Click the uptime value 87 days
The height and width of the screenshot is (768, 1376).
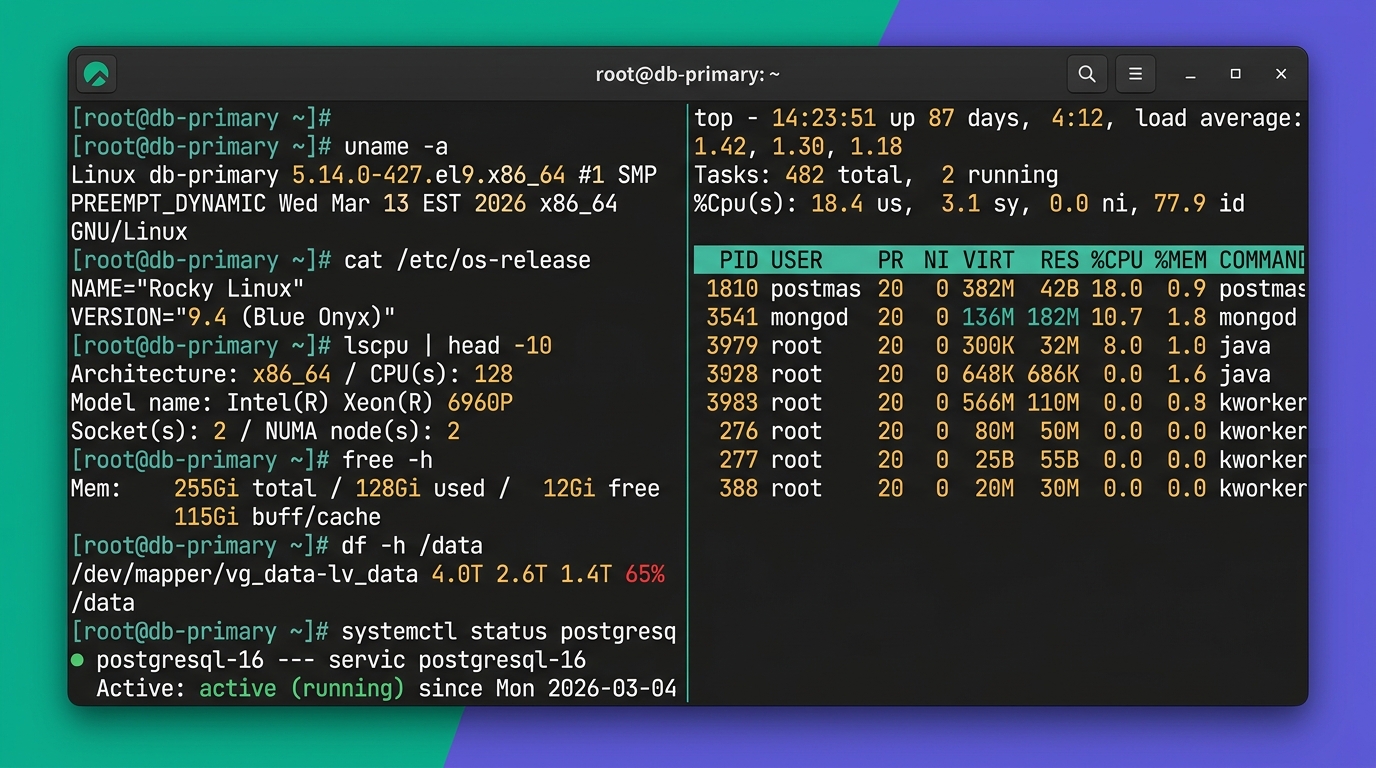click(x=973, y=118)
